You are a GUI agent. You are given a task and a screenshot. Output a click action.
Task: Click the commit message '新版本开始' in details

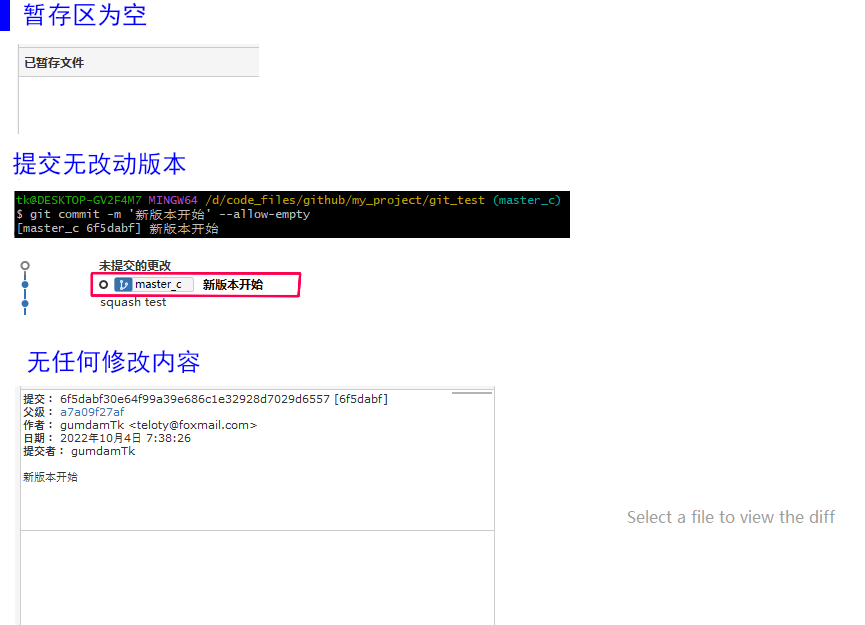pyautogui.click(x=50, y=477)
